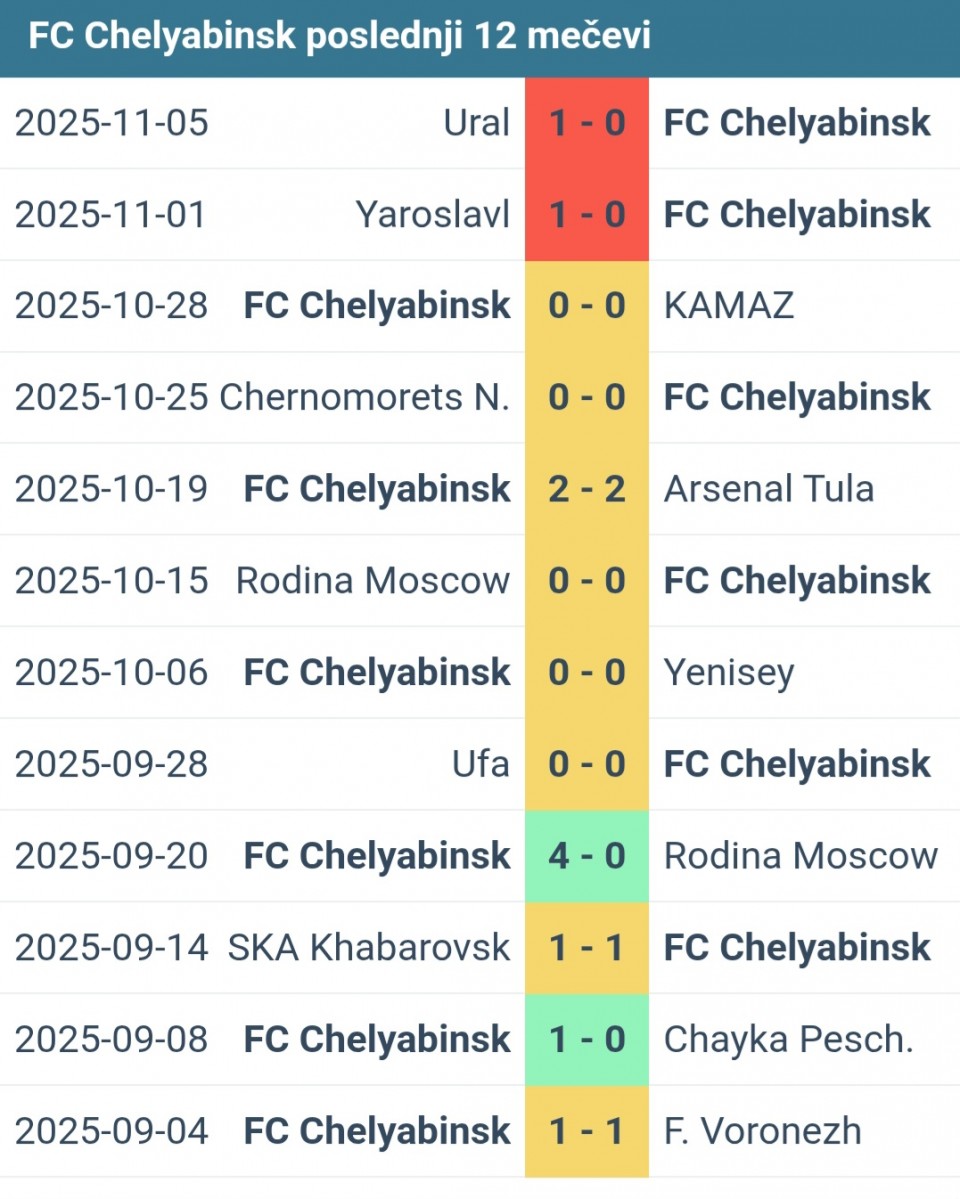The image size is (960, 1199).
Task: Select Rodina Moscow in the 2025-10-15 match
Action: 372,581
